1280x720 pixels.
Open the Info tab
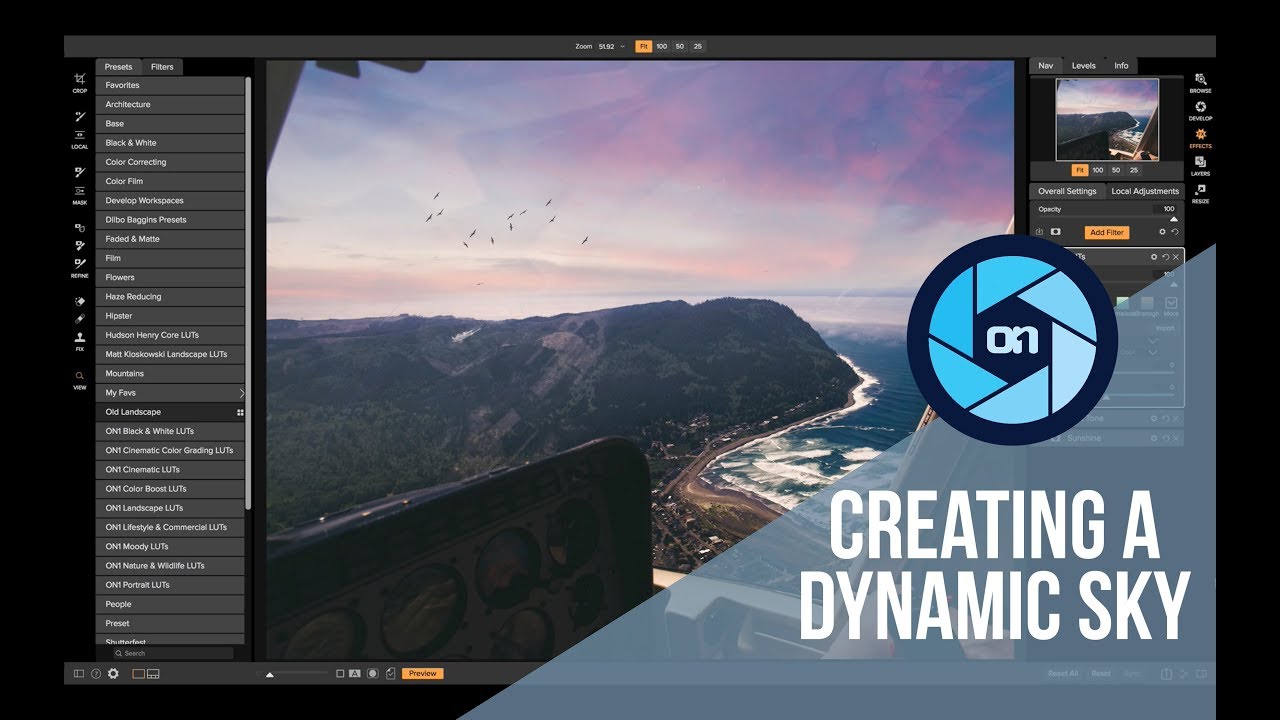(1121, 66)
